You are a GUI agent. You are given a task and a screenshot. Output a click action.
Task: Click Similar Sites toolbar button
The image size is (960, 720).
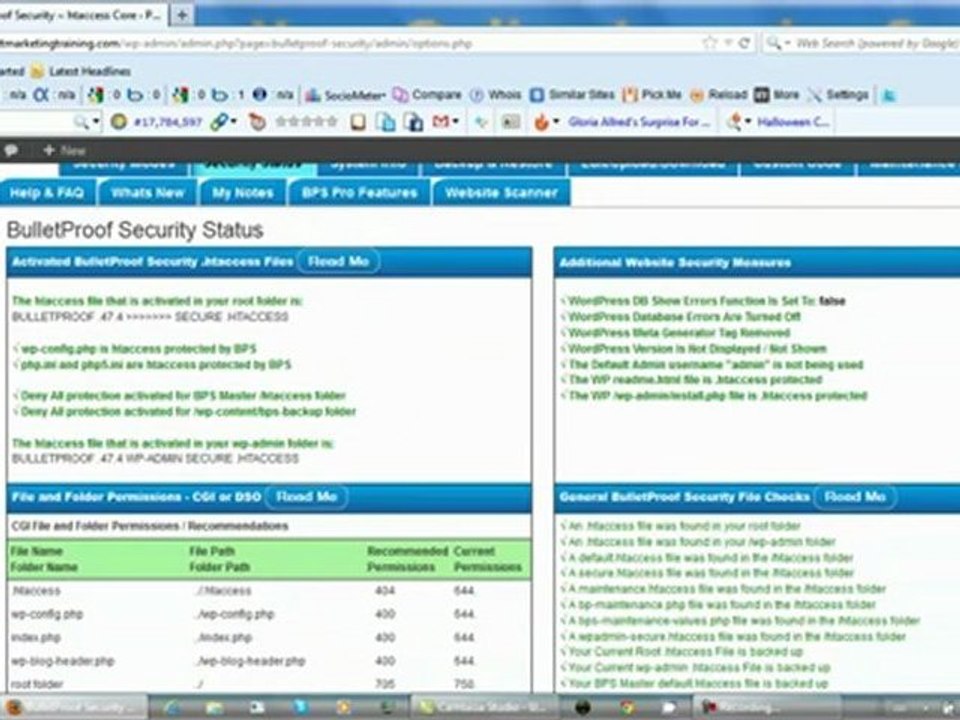pos(572,95)
